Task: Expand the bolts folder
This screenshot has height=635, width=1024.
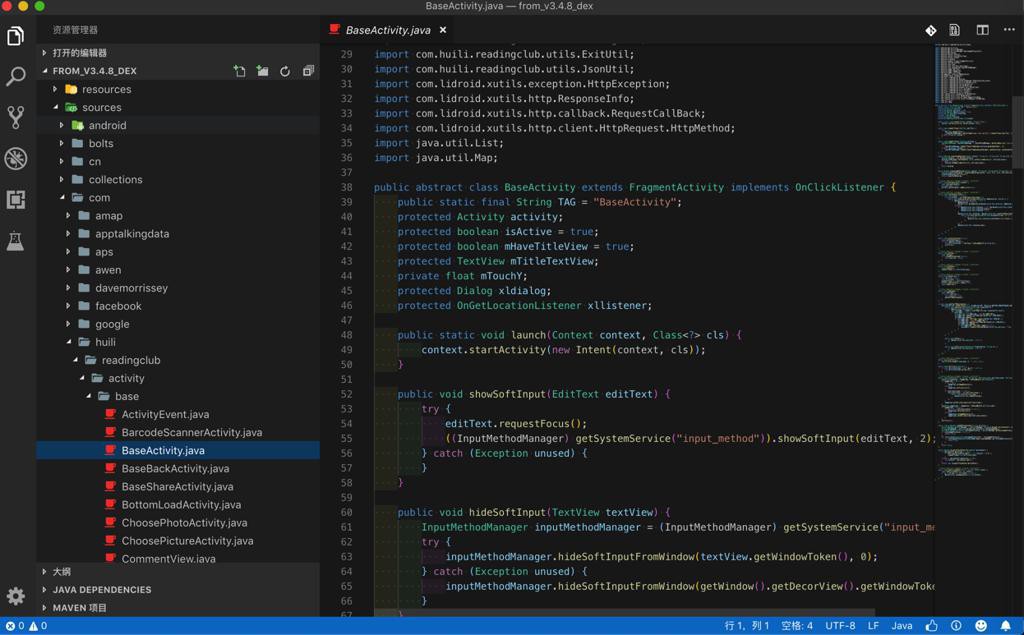Action: (x=178, y=143)
